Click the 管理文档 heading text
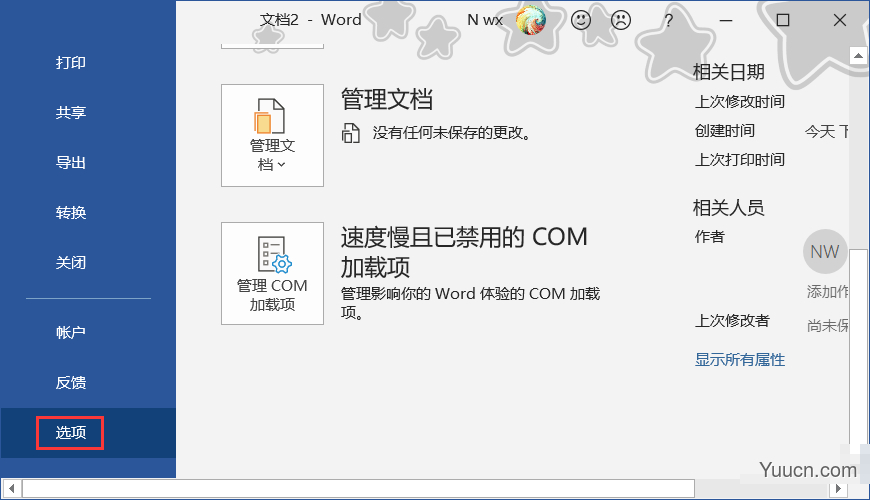Viewport: 870px width, 500px height. coord(387,99)
